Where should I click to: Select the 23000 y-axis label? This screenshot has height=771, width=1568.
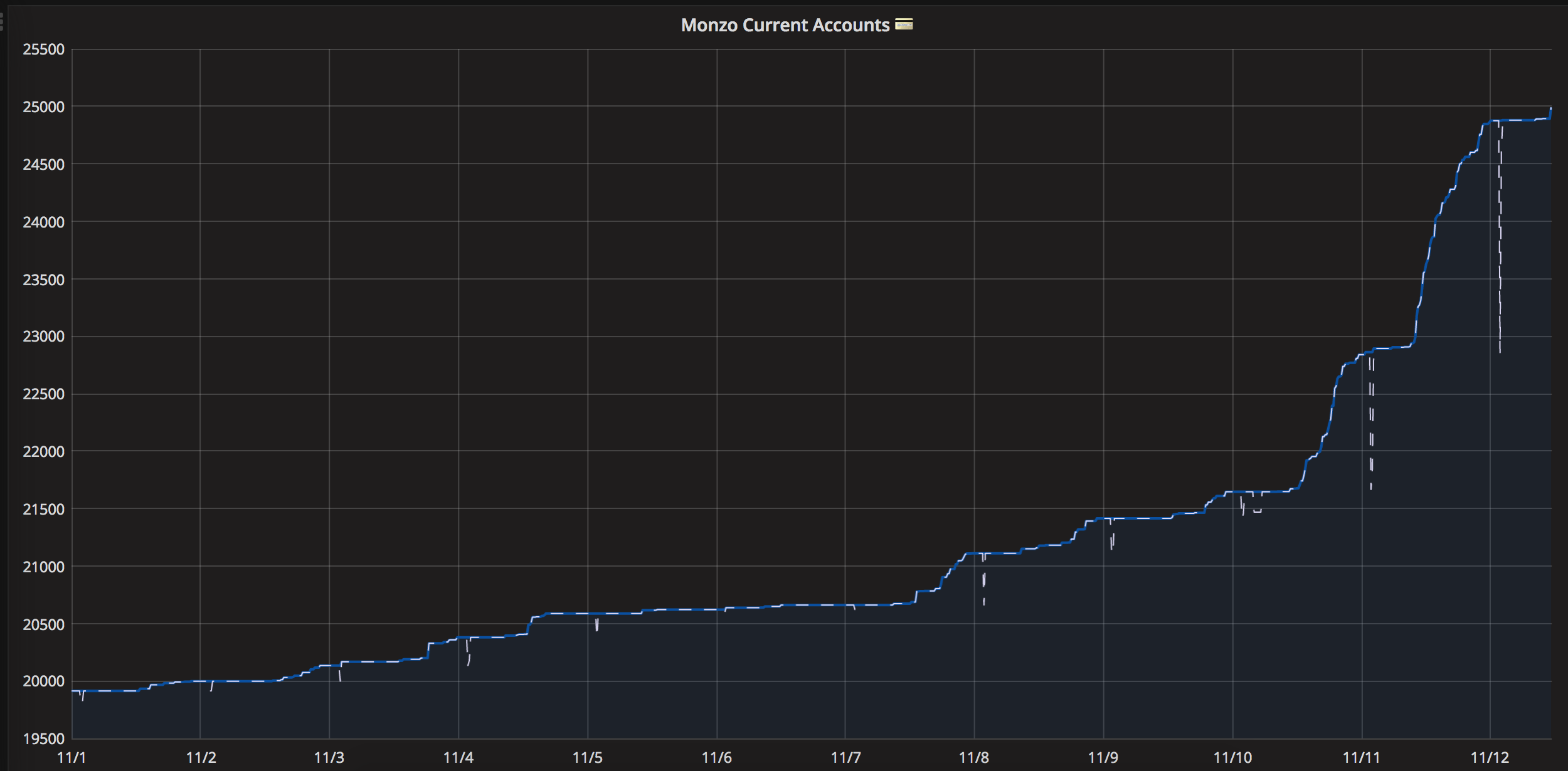click(x=44, y=337)
